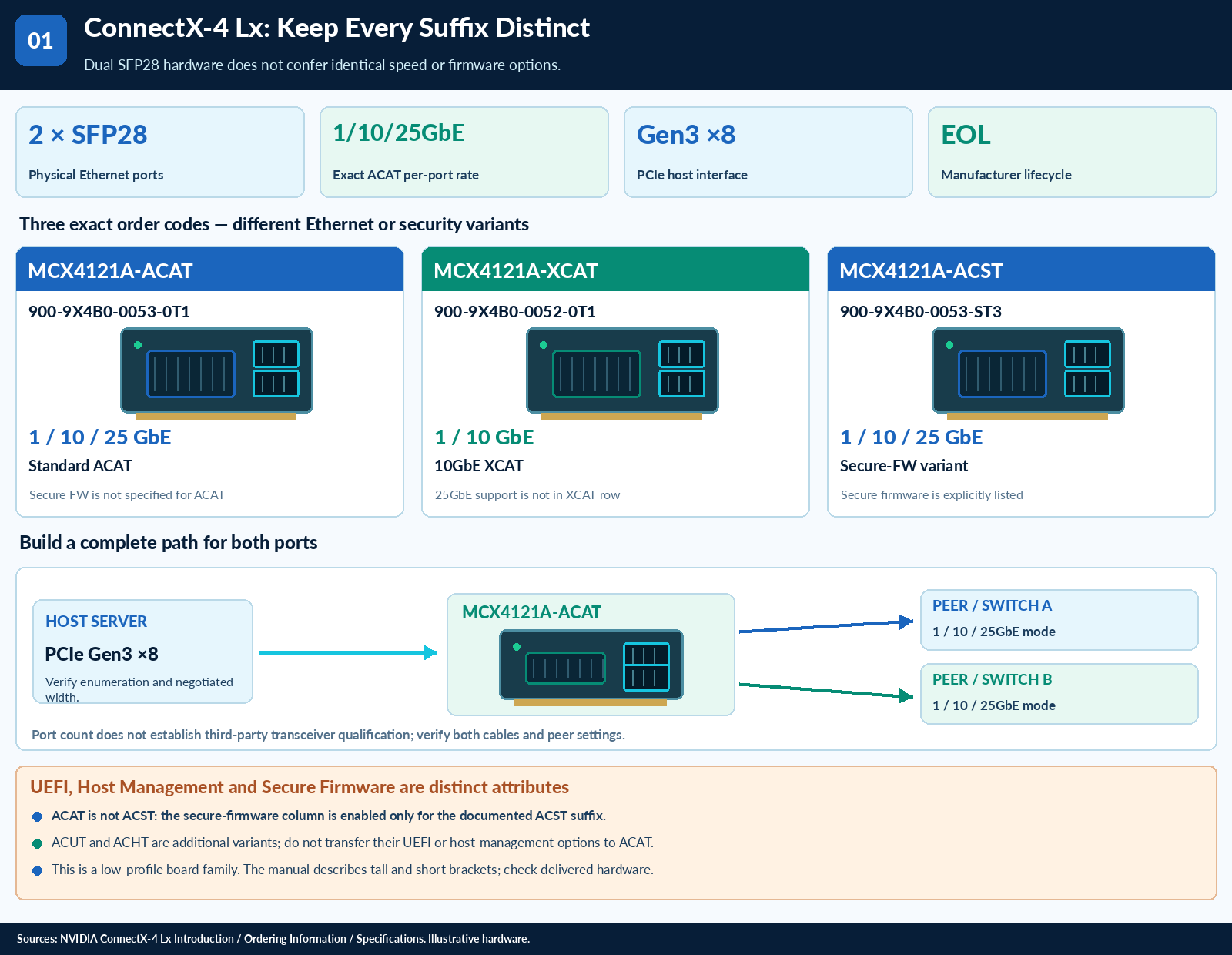Click the low-profile board family bullet text

(353, 870)
